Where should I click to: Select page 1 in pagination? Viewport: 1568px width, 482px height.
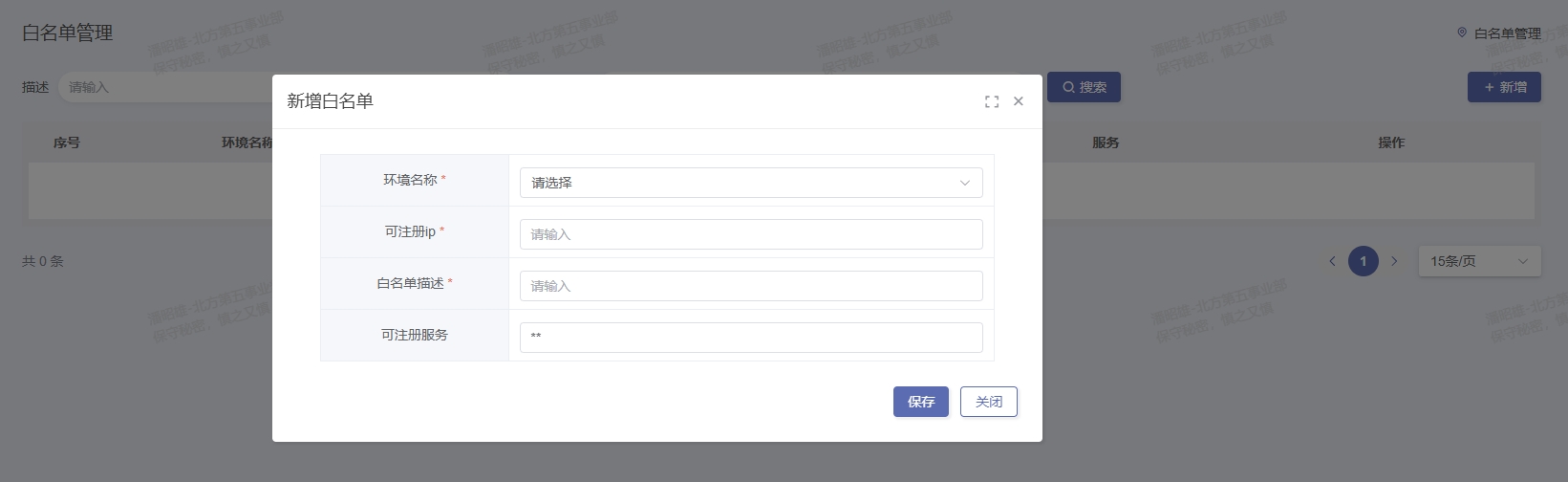pos(1364,261)
